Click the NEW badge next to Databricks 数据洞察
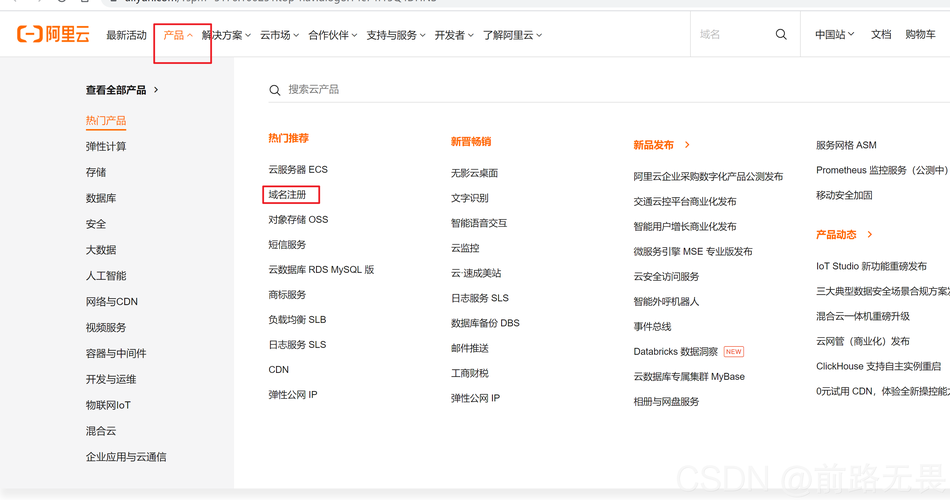The height and width of the screenshot is (500, 950). (734, 352)
